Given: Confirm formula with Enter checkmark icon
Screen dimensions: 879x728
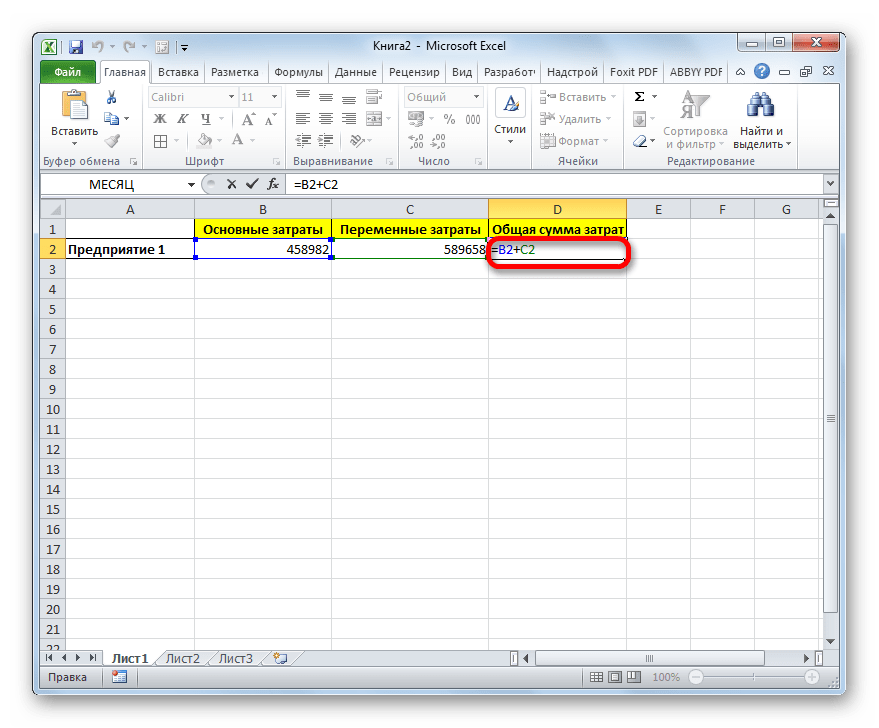Looking at the screenshot, I should point(251,185).
